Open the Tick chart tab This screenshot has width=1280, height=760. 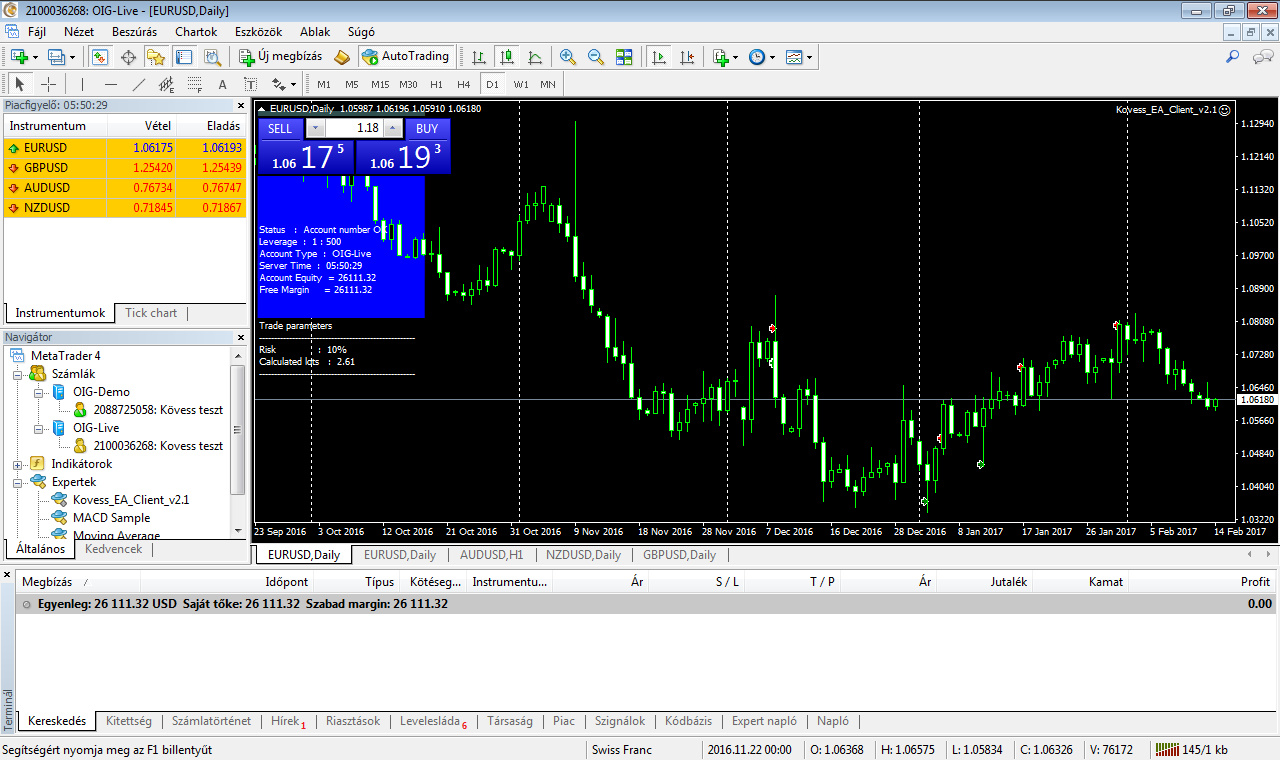coord(151,313)
